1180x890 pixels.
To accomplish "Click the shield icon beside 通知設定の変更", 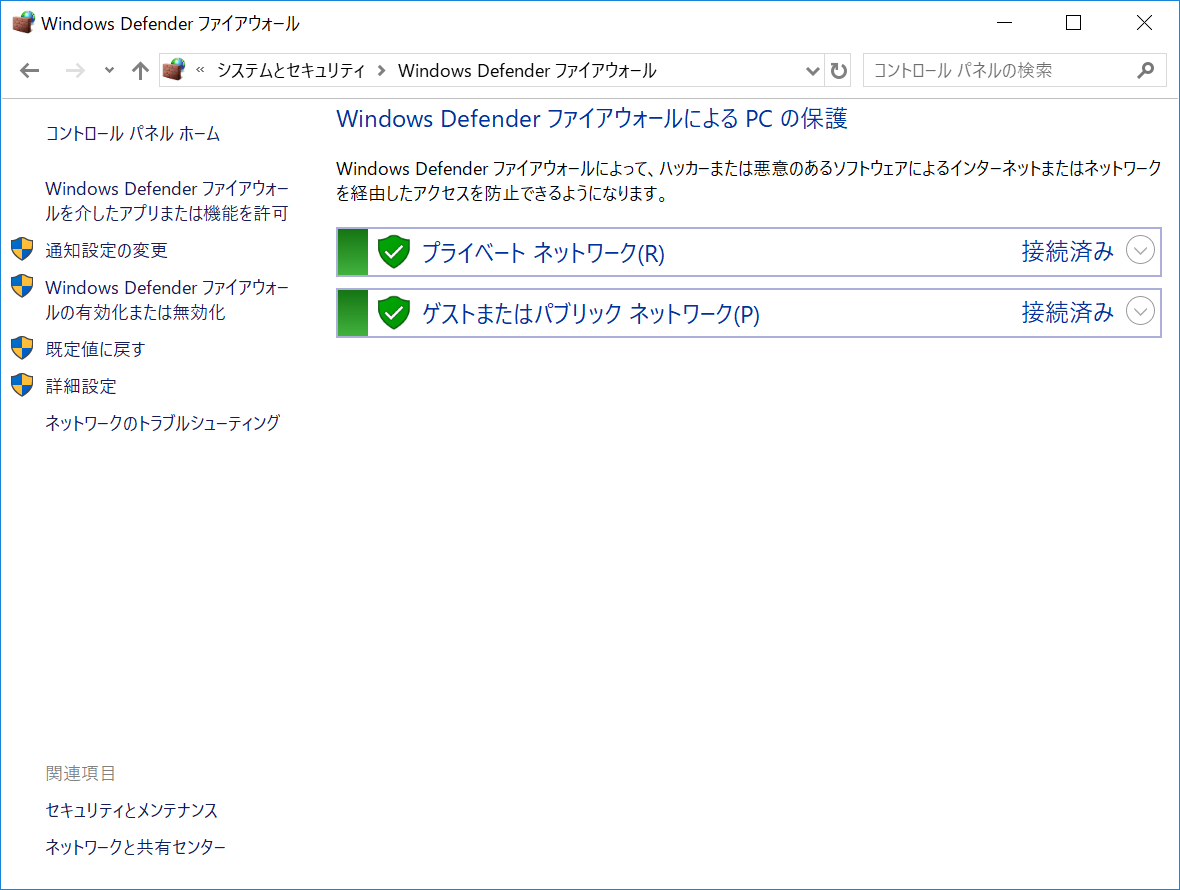I will tap(23, 249).
